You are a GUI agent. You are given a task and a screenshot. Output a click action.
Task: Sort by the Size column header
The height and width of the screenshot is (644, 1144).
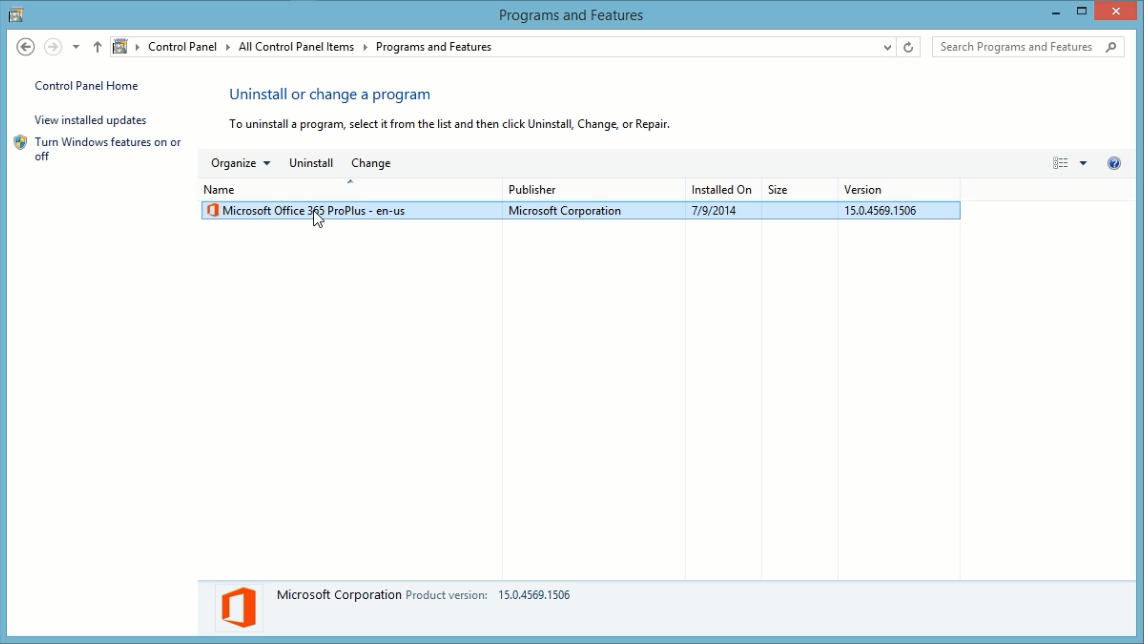coord(800,190)
